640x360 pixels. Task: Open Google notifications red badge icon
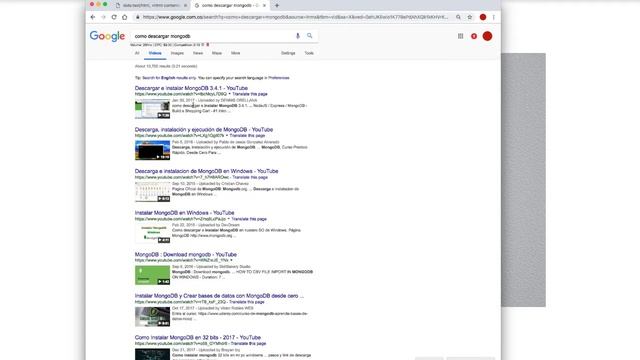[474, 36]
